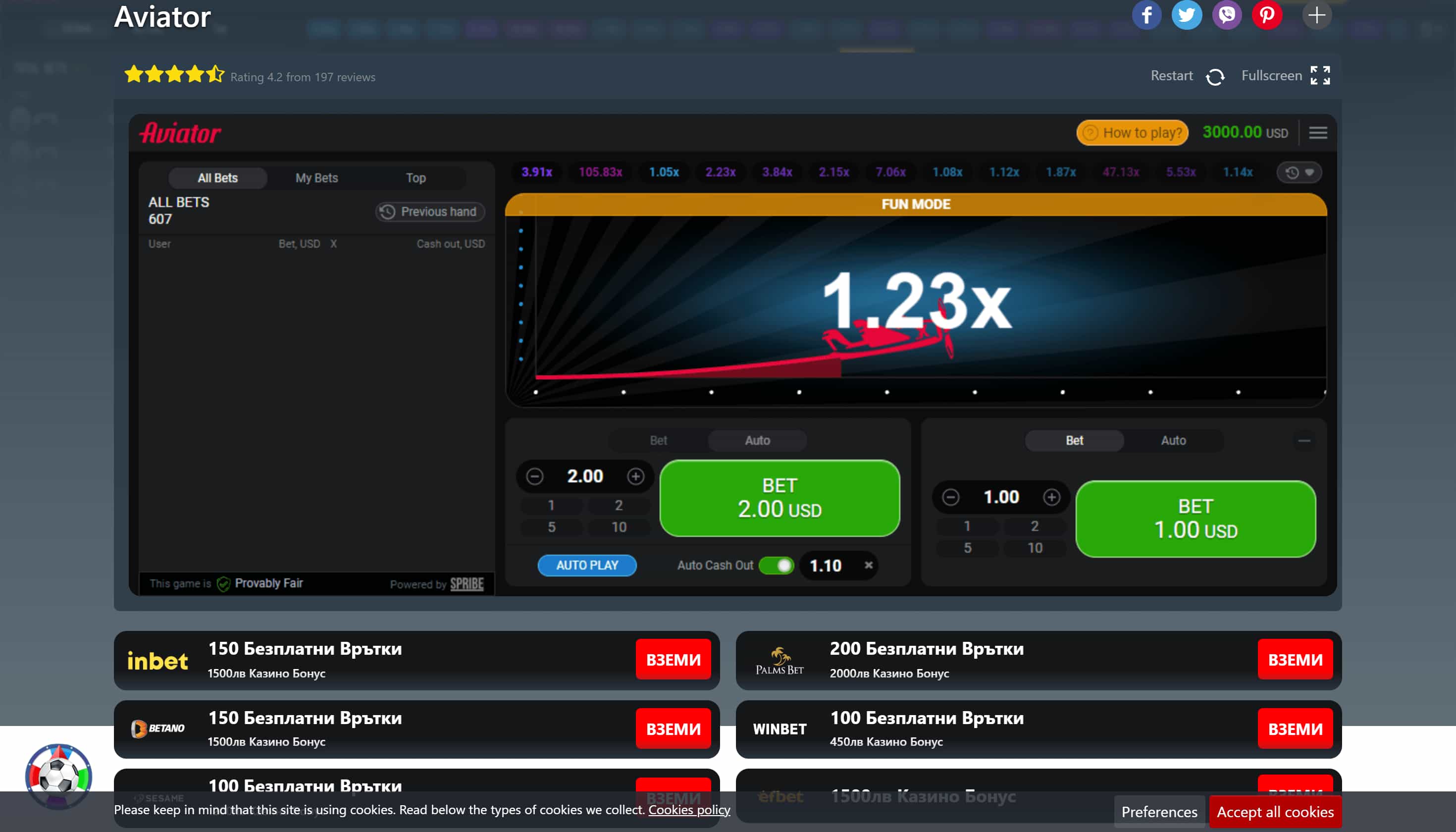The image size is (1456, 832).
Task: Click the BET 2.00 USD button
Action: 780,498
